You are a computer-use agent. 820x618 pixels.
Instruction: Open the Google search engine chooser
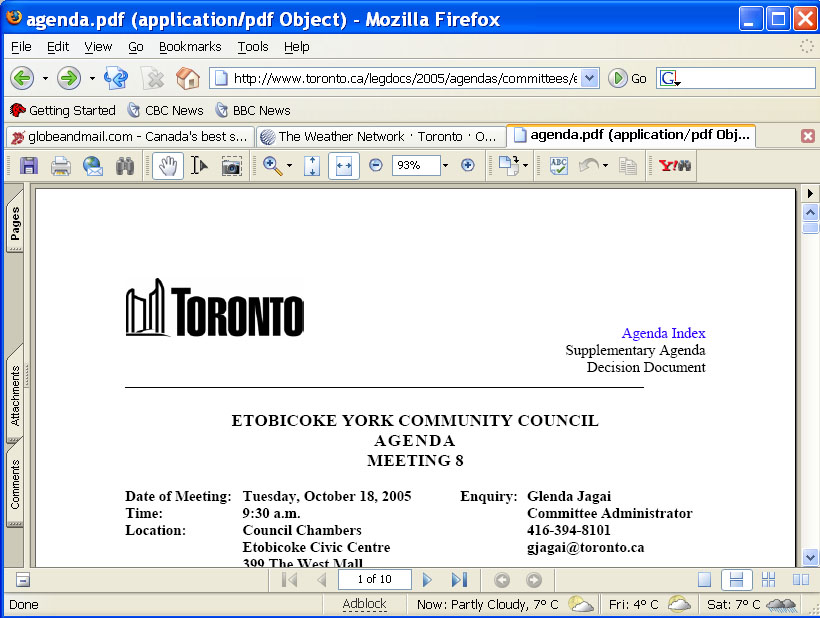pyautogui.click(x=670, y=78)
